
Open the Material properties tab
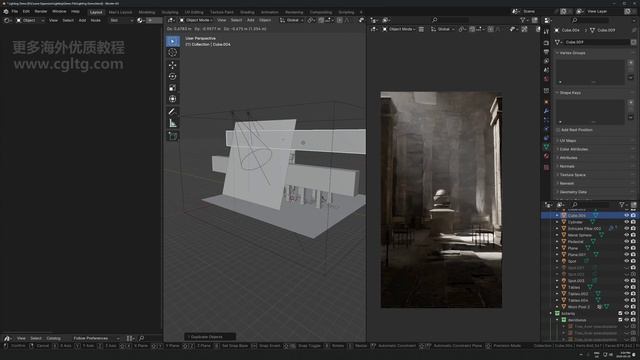(547, 156)
